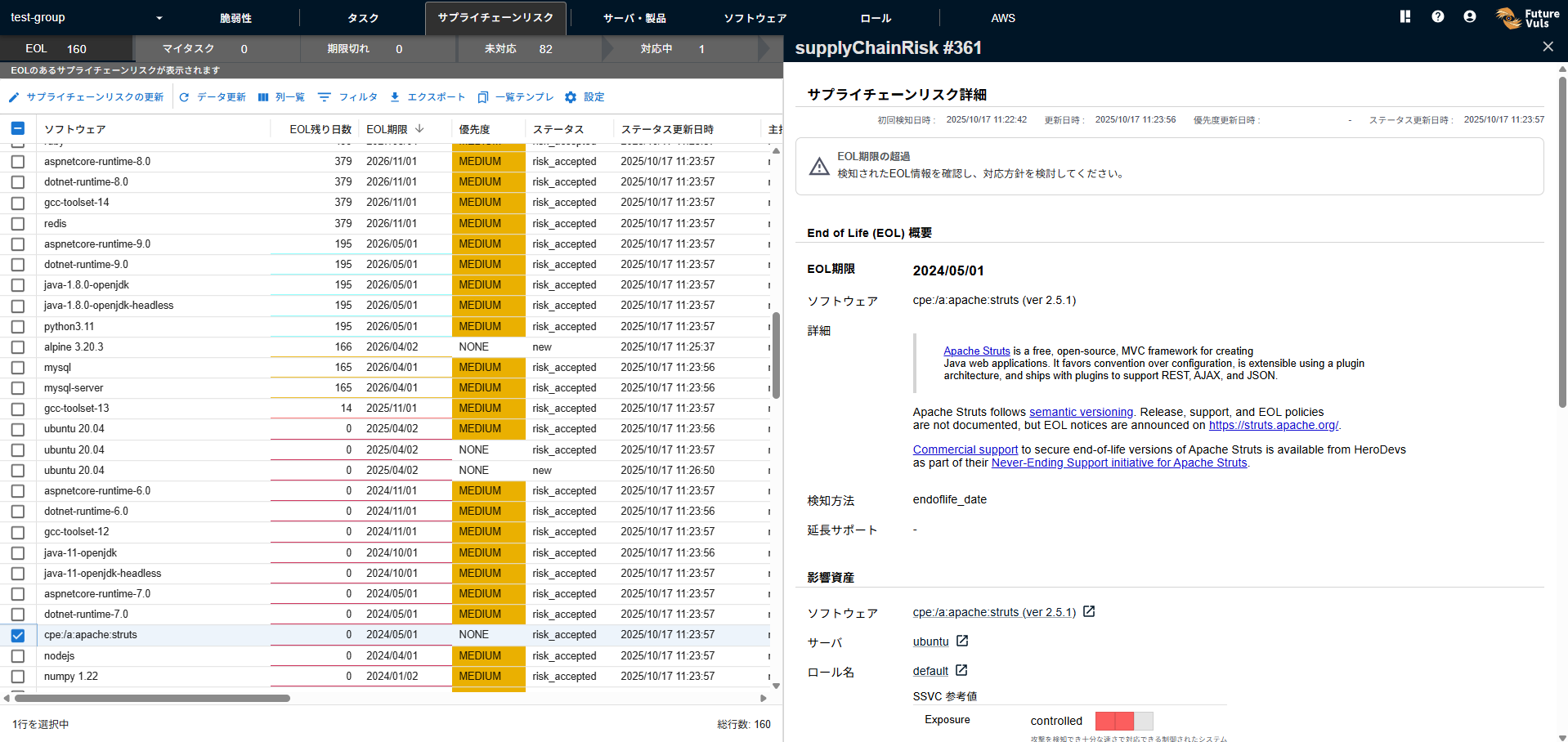Screen dimensions: 1568x742
Task: Switch to the 脆弱性 tab
Action: [x=235, y=18]
